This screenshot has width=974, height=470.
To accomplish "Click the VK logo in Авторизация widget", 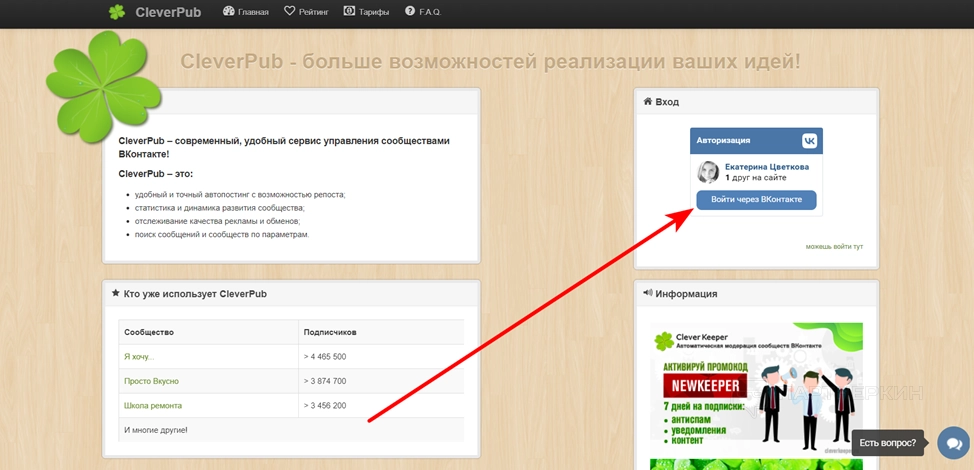I will click(809, 141).
